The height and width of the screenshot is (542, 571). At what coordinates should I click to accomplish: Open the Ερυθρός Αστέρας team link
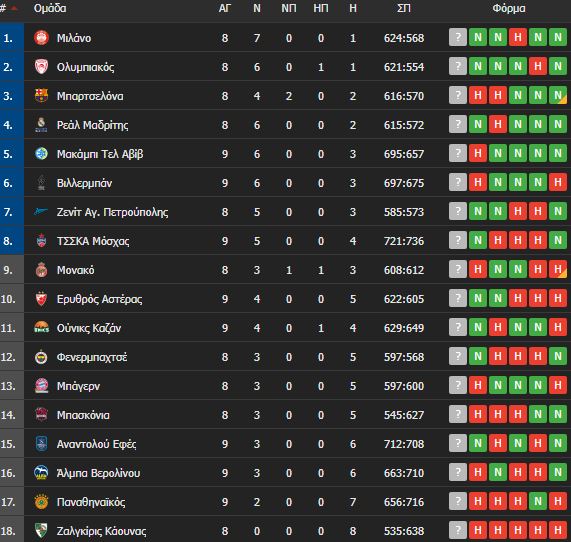point(99,299)
